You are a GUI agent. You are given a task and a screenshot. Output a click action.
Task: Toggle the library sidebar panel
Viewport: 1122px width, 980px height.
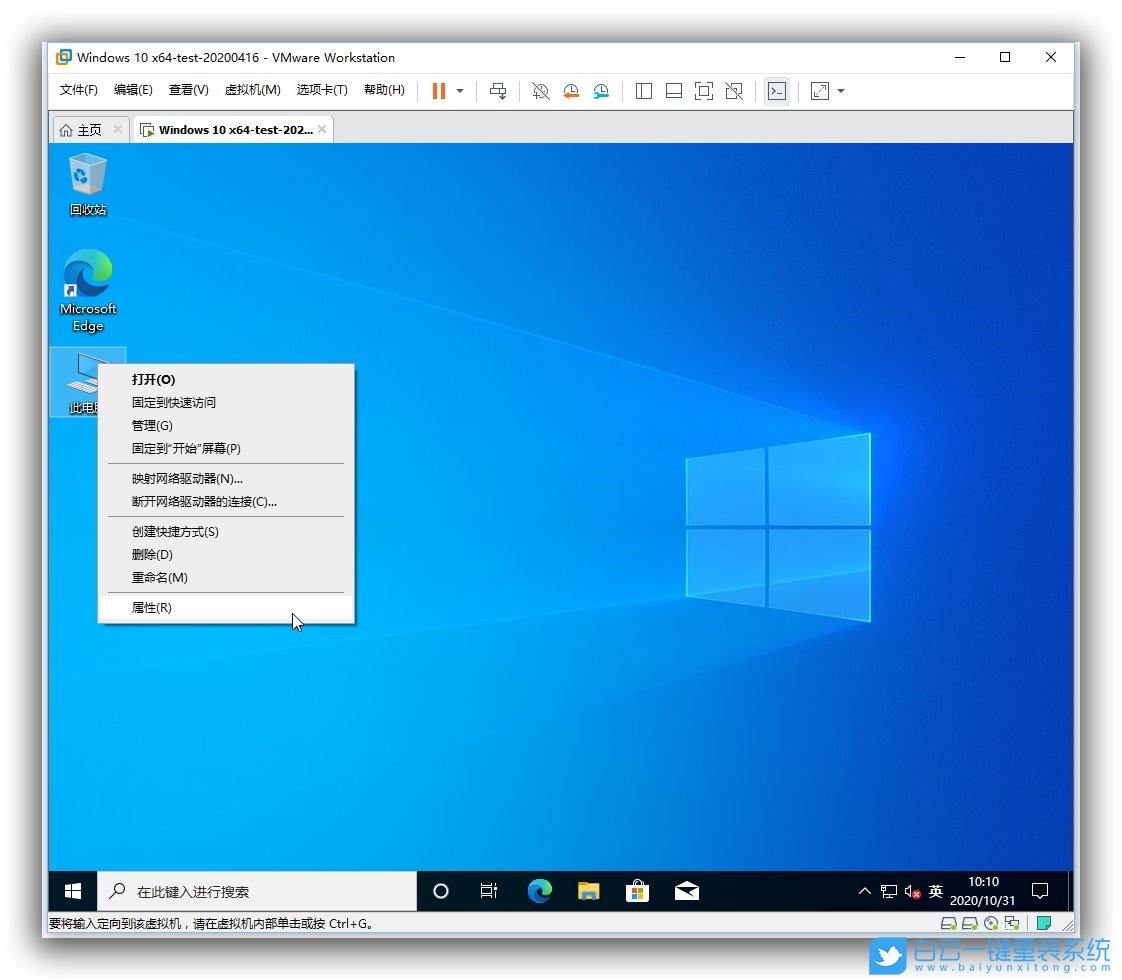[643, 91]
